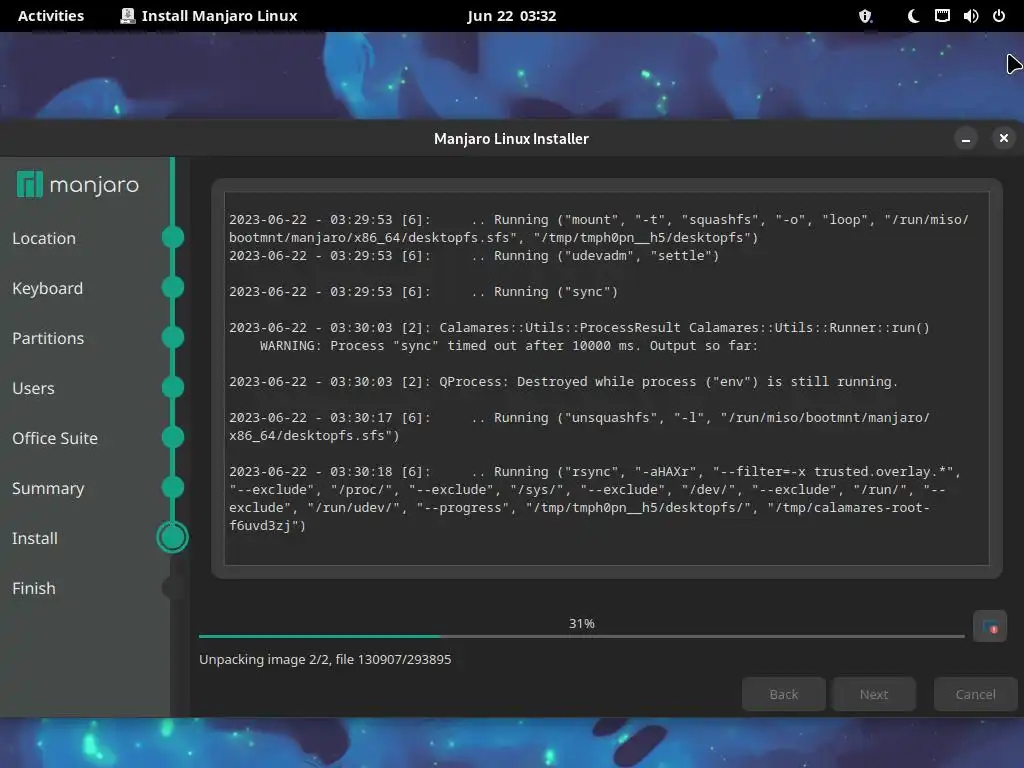Cancel the installation
This screenshot has width=1024, height=768.
(976, 694)
